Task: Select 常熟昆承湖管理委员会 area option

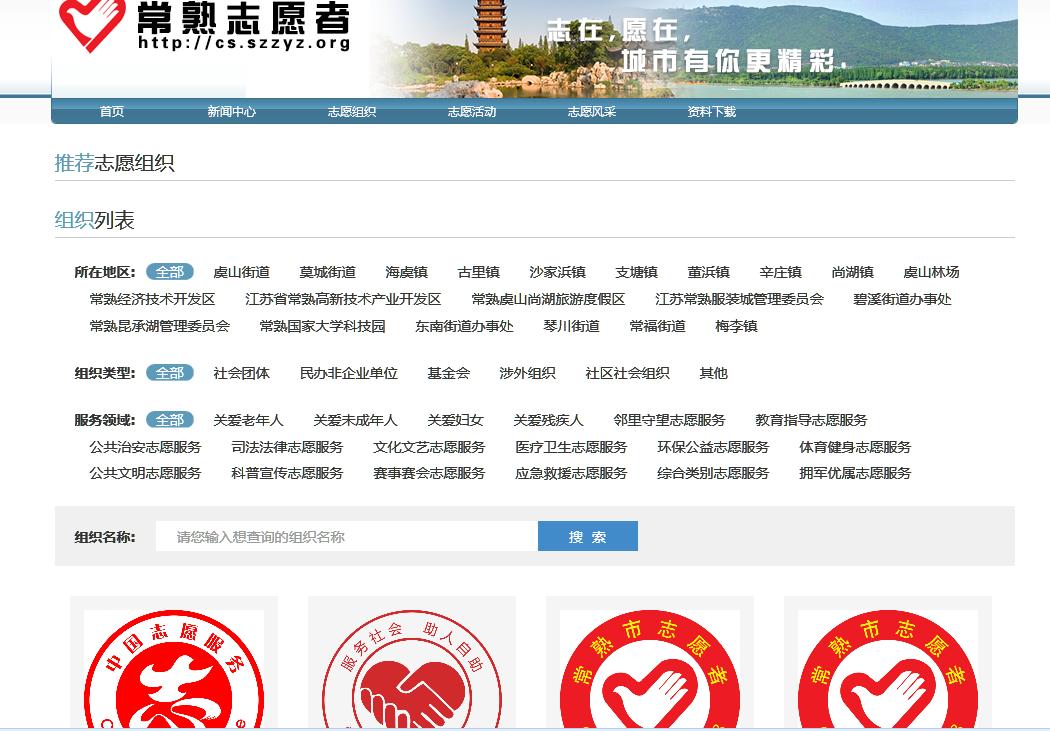Action: pyautogui.click(x=159, y=326)
